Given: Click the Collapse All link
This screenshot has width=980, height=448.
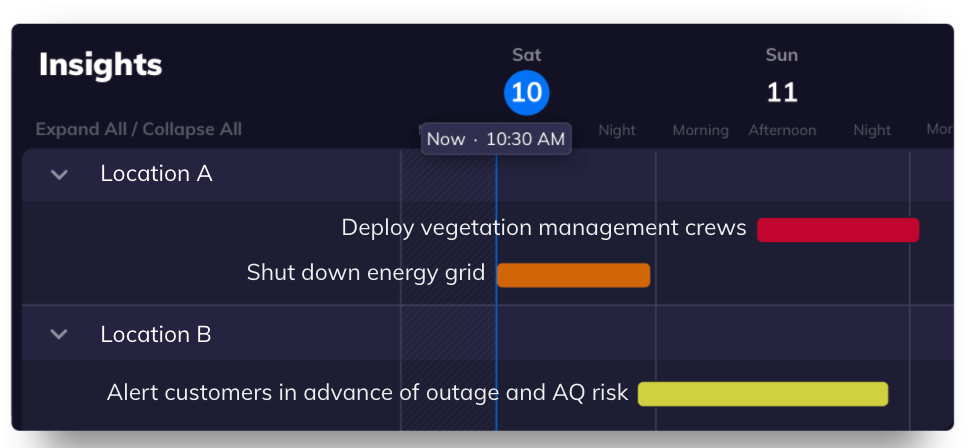Looking at the screenshot, I should pos(192,129).
